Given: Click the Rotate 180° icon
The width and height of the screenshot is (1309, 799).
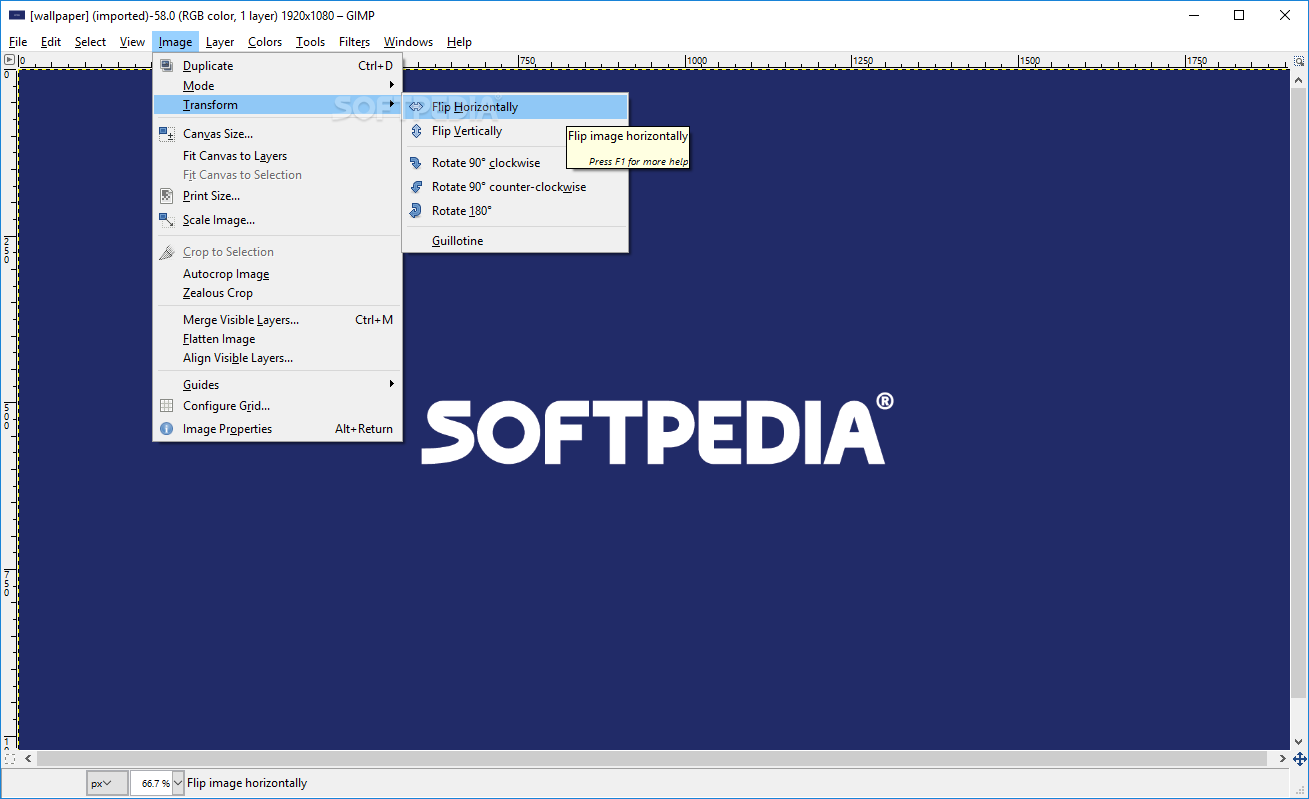Looking at the screenshot, I should [x=416, y=211].
